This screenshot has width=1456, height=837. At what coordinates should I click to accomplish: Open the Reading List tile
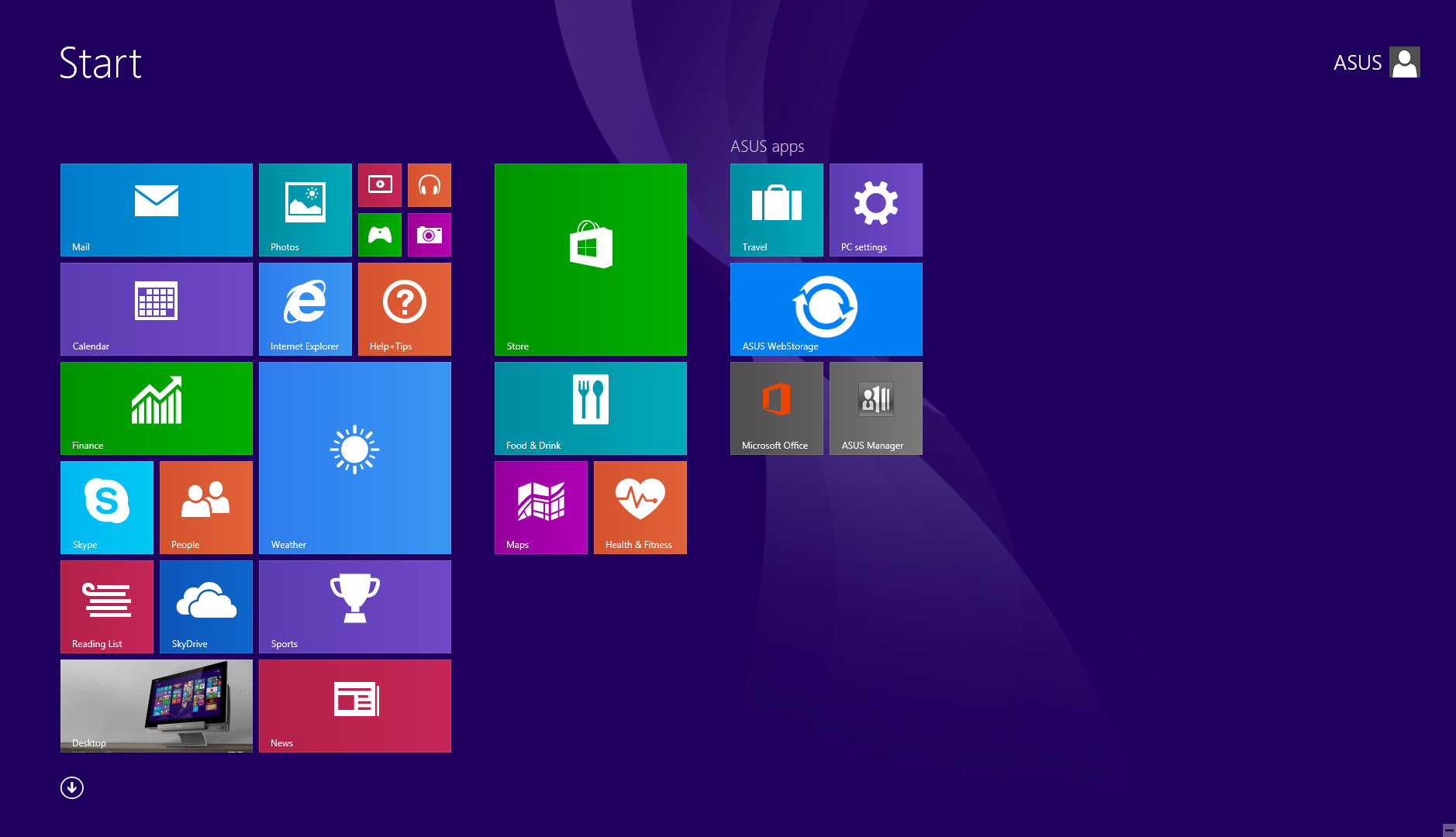point(107,607)
